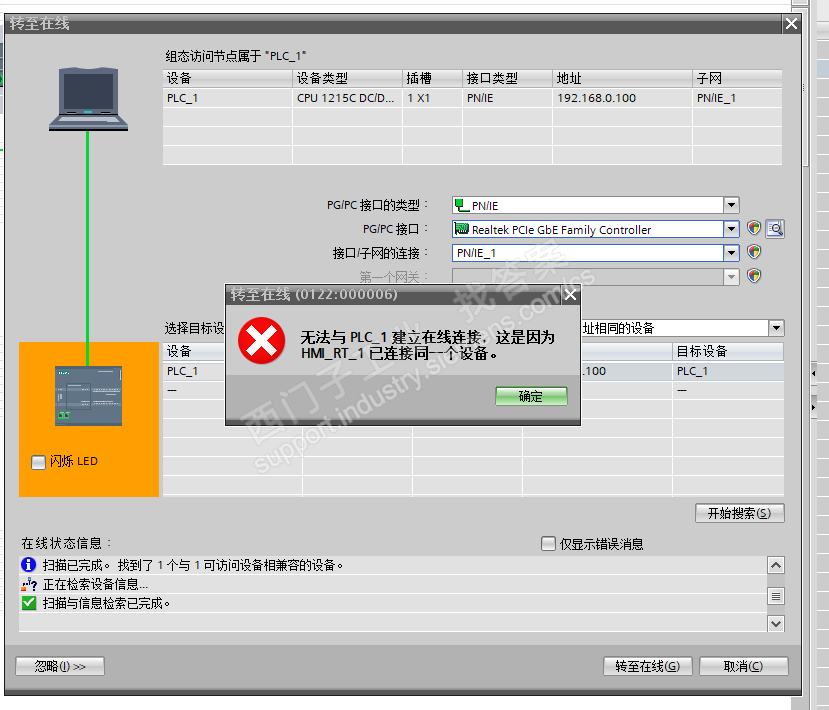Screen dimensions: 829x710
Task: Click the Realtek PCIe GbE Family Controller field
Action: tap(587, 229)
